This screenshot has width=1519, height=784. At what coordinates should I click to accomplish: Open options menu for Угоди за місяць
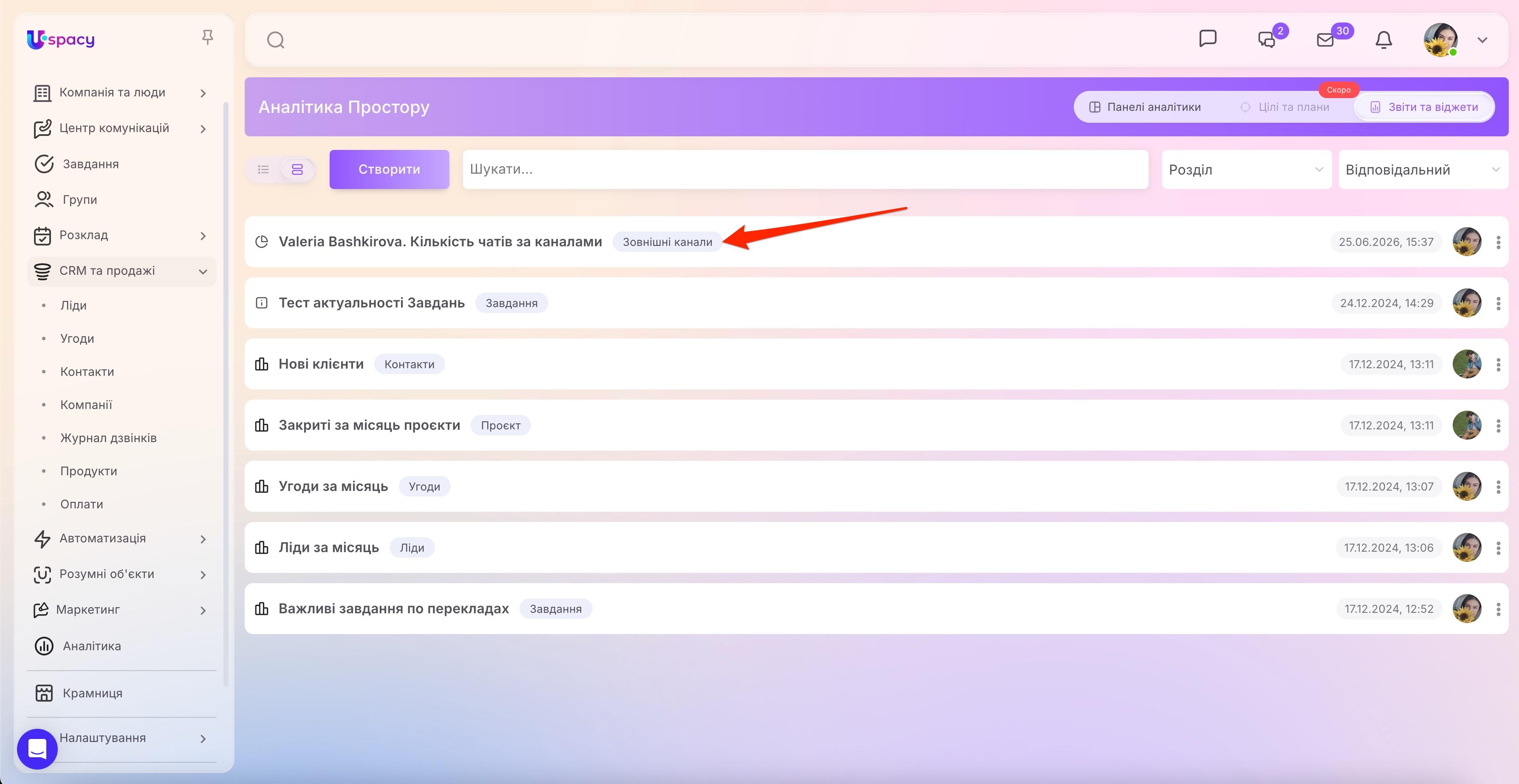(x=1498, y=487)
